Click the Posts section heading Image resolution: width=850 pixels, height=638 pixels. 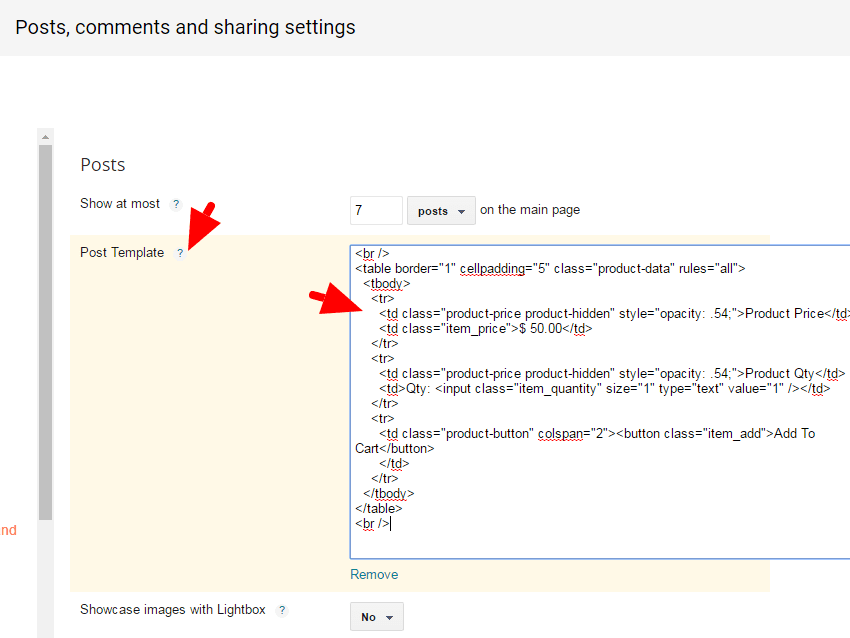tap(103, 165)
